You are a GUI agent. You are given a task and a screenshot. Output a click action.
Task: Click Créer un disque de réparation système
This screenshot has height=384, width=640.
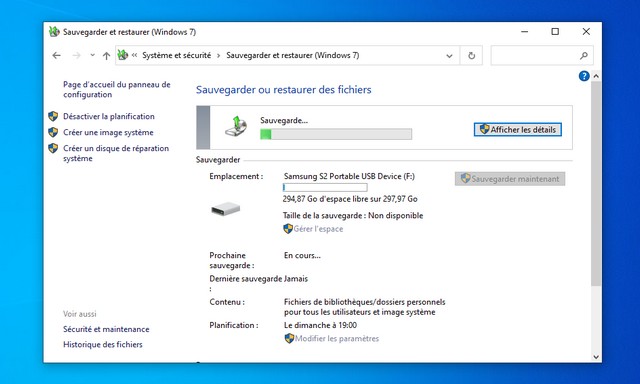point(116,153)
